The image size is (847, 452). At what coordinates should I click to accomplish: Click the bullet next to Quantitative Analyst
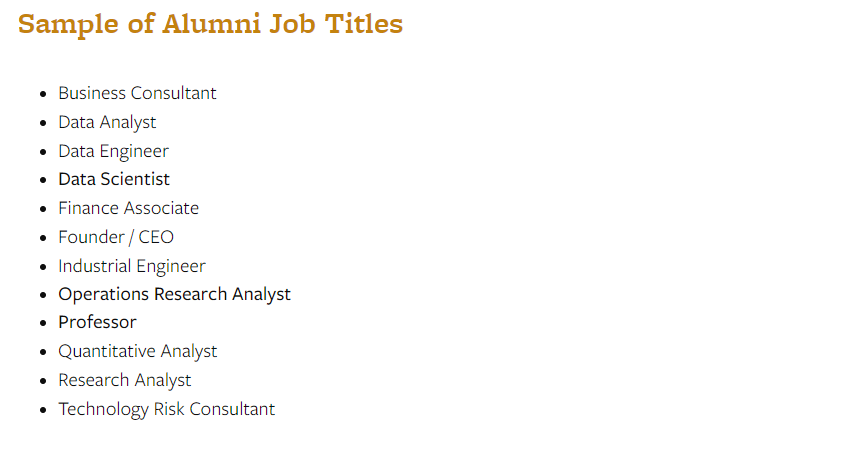tap(43, 353)
